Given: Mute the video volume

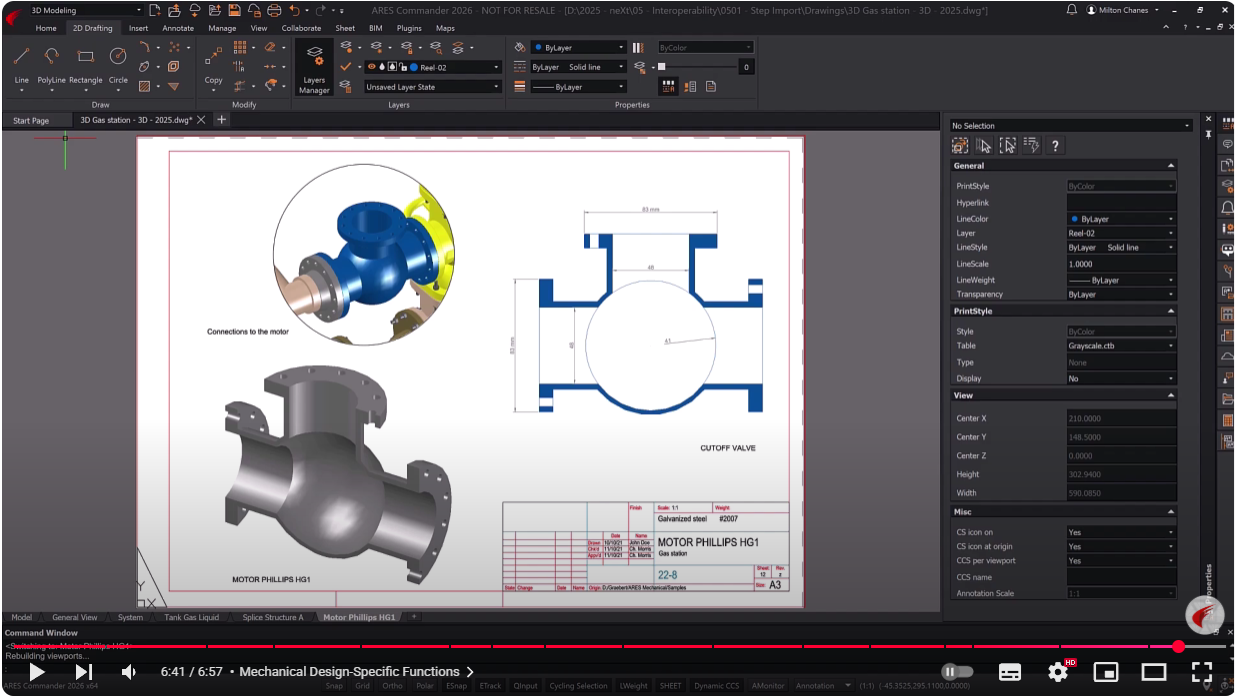Looking at the screenshot, I should pyautogui.click(x=128, y=672).
